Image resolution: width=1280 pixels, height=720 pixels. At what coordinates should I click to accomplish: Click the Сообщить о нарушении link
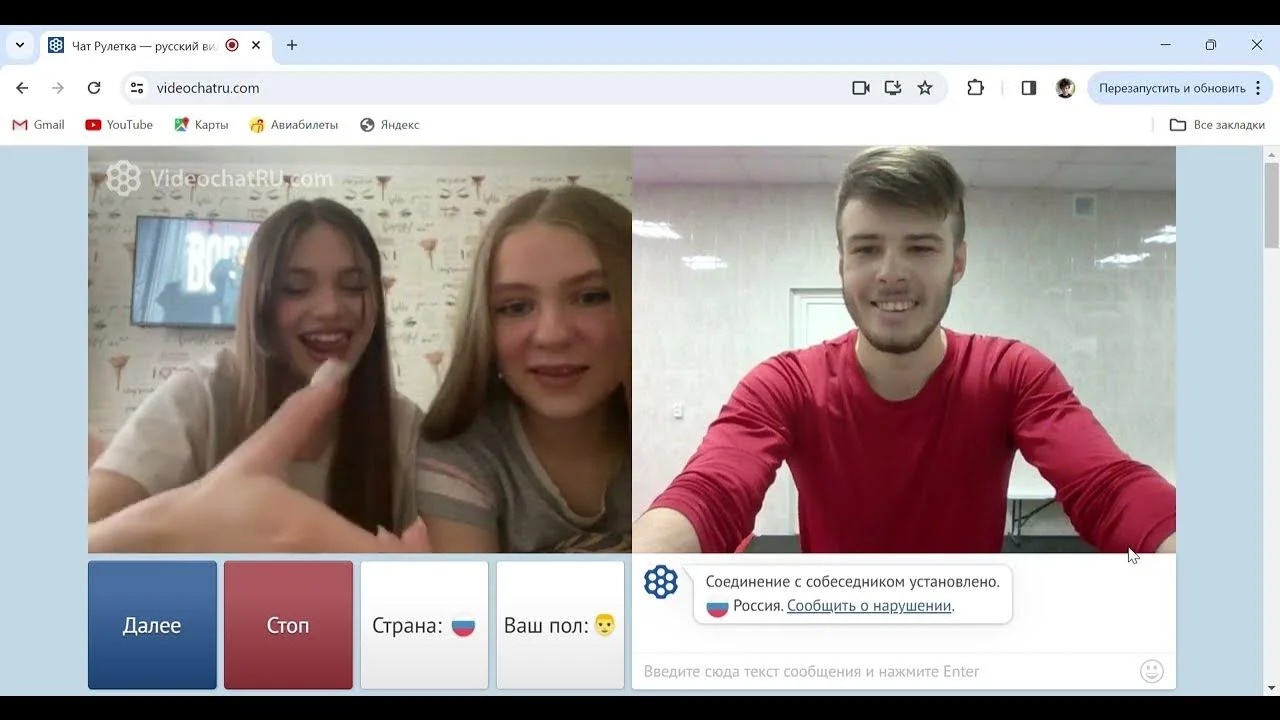[x=869, y=605]
